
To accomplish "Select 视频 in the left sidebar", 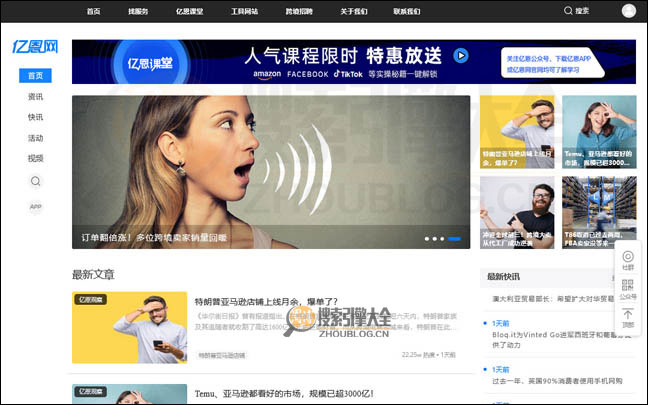I will pos(36,158).
